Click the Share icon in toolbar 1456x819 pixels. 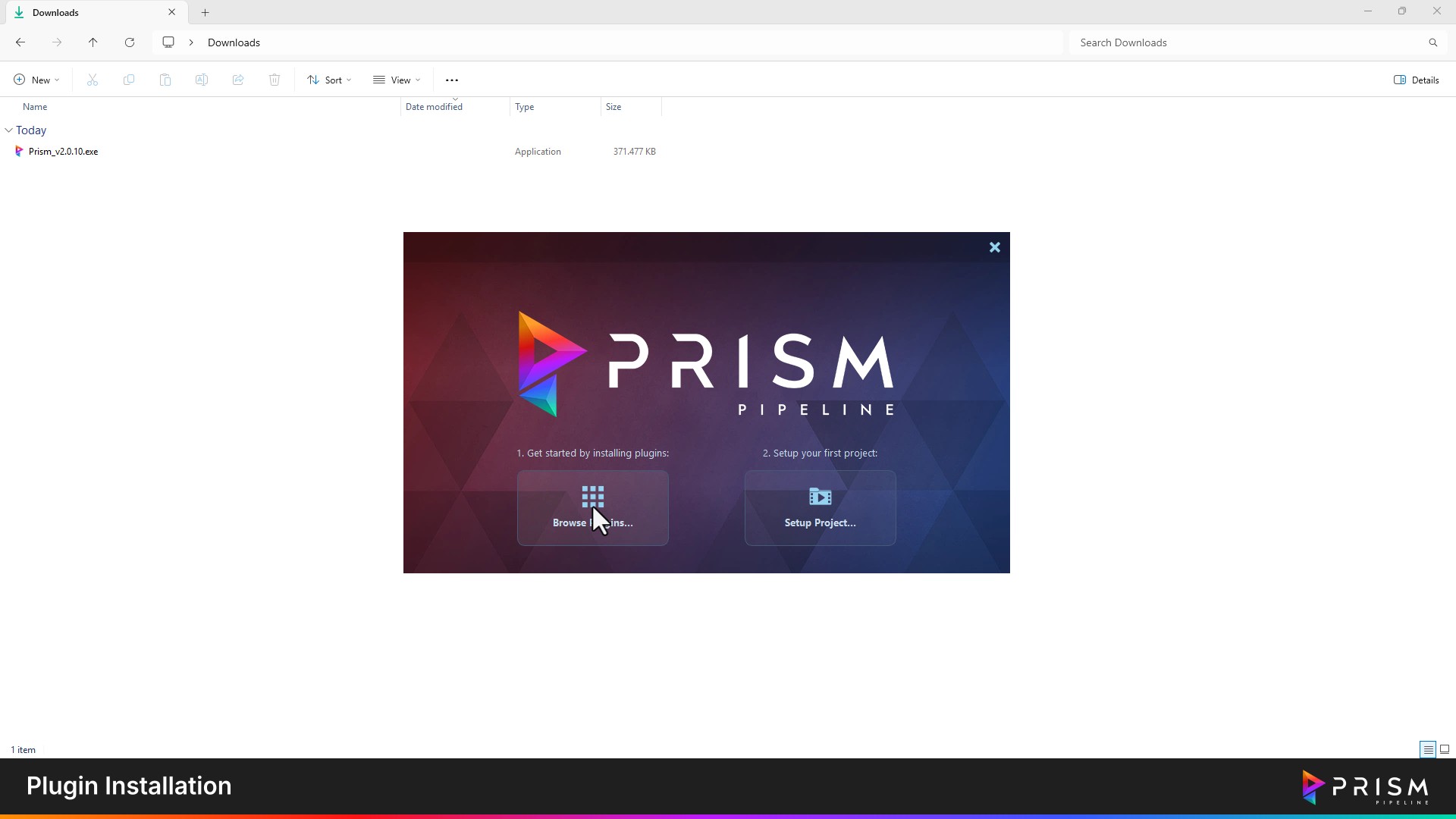click(238, 80)
